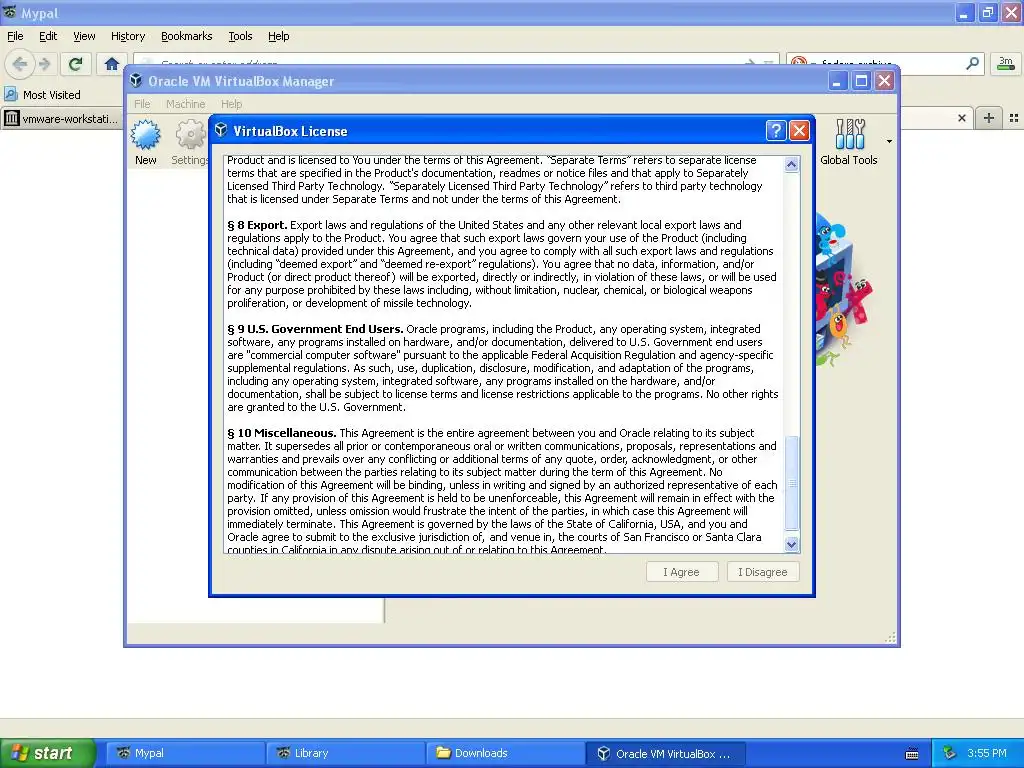Switch to Mypal taskbar item
1024x768 pixels.
185,753
